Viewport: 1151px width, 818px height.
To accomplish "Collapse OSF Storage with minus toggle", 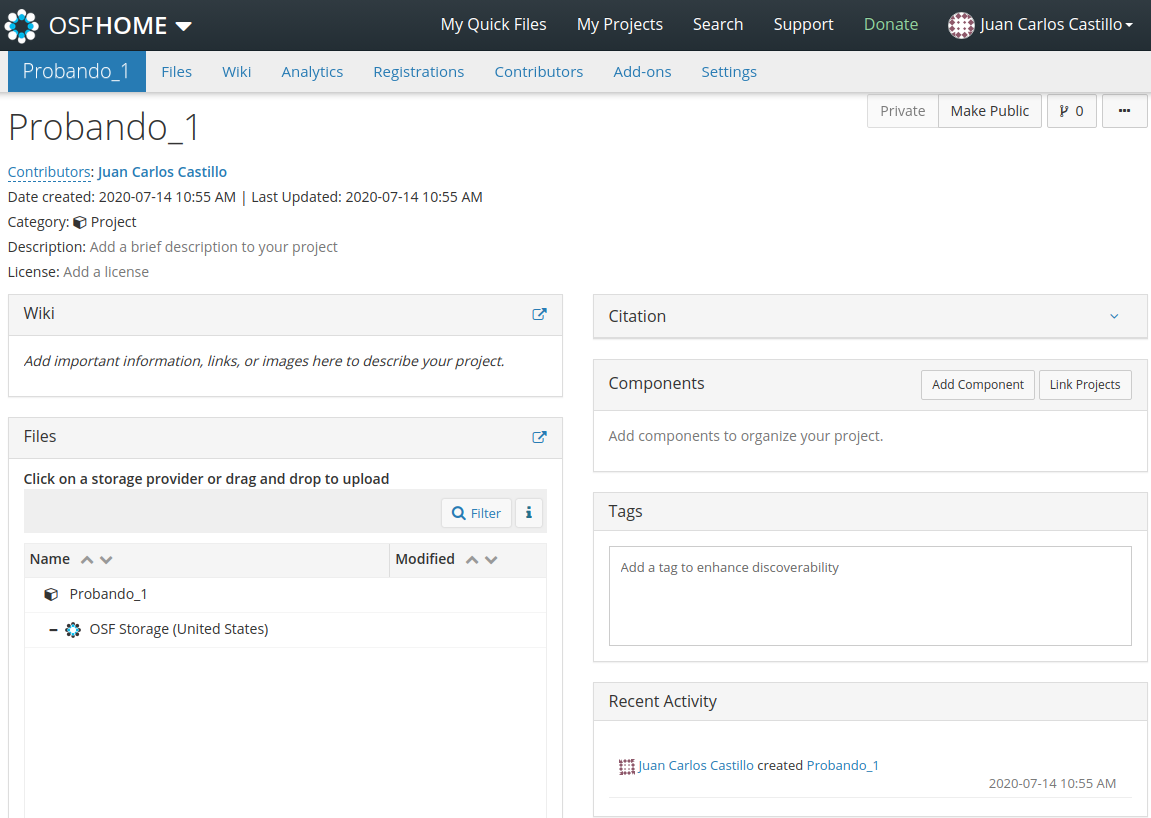I will click(x=53, y=629).
